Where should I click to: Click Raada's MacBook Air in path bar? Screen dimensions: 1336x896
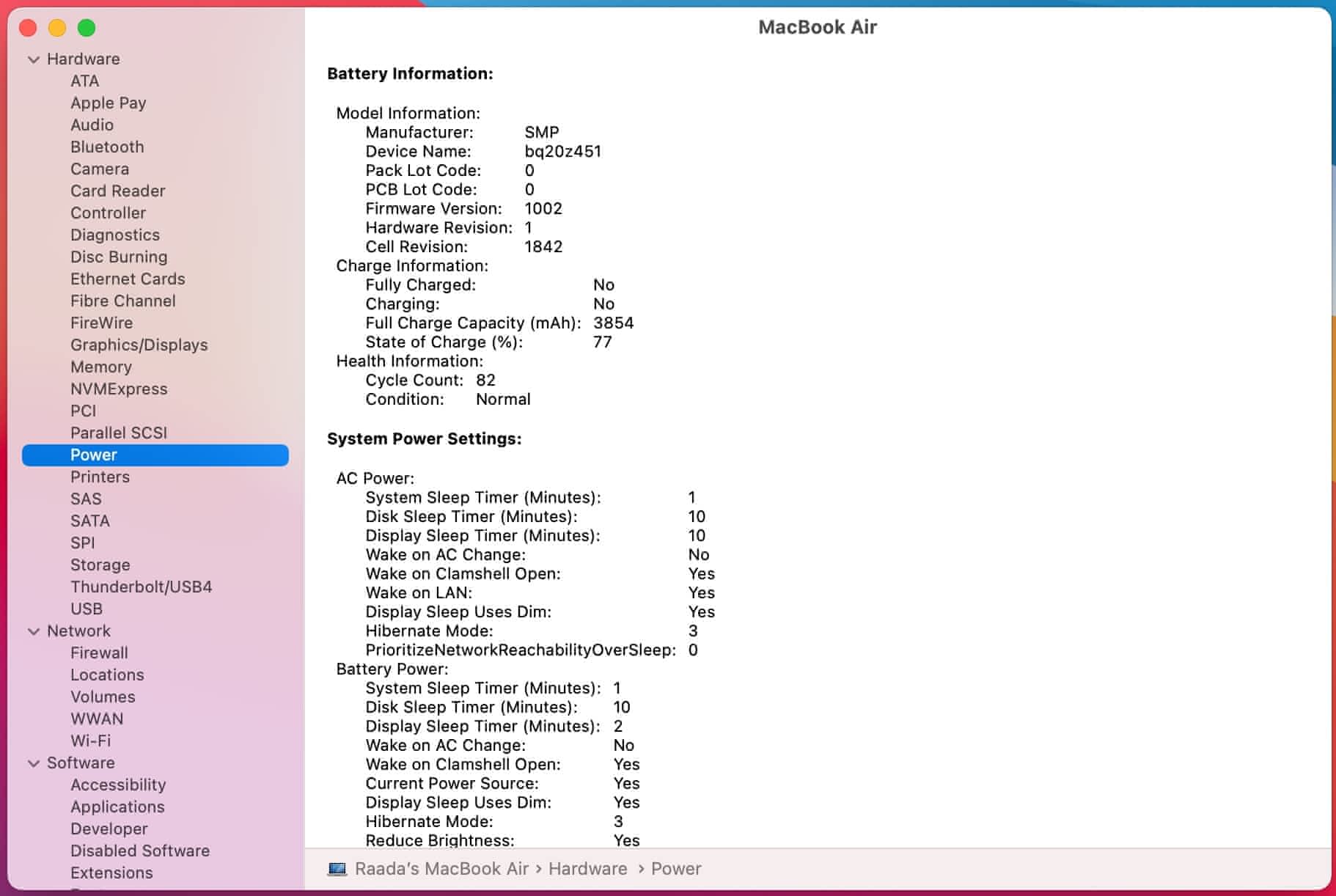[x=441, y=869]
